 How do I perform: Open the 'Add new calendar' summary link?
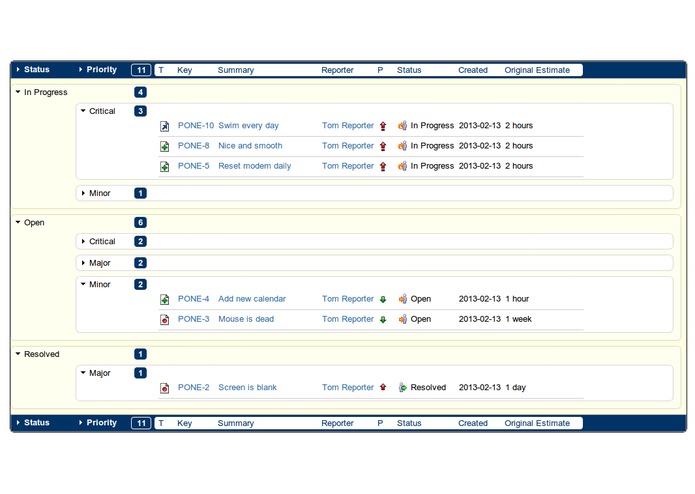(x=252, y=299)
